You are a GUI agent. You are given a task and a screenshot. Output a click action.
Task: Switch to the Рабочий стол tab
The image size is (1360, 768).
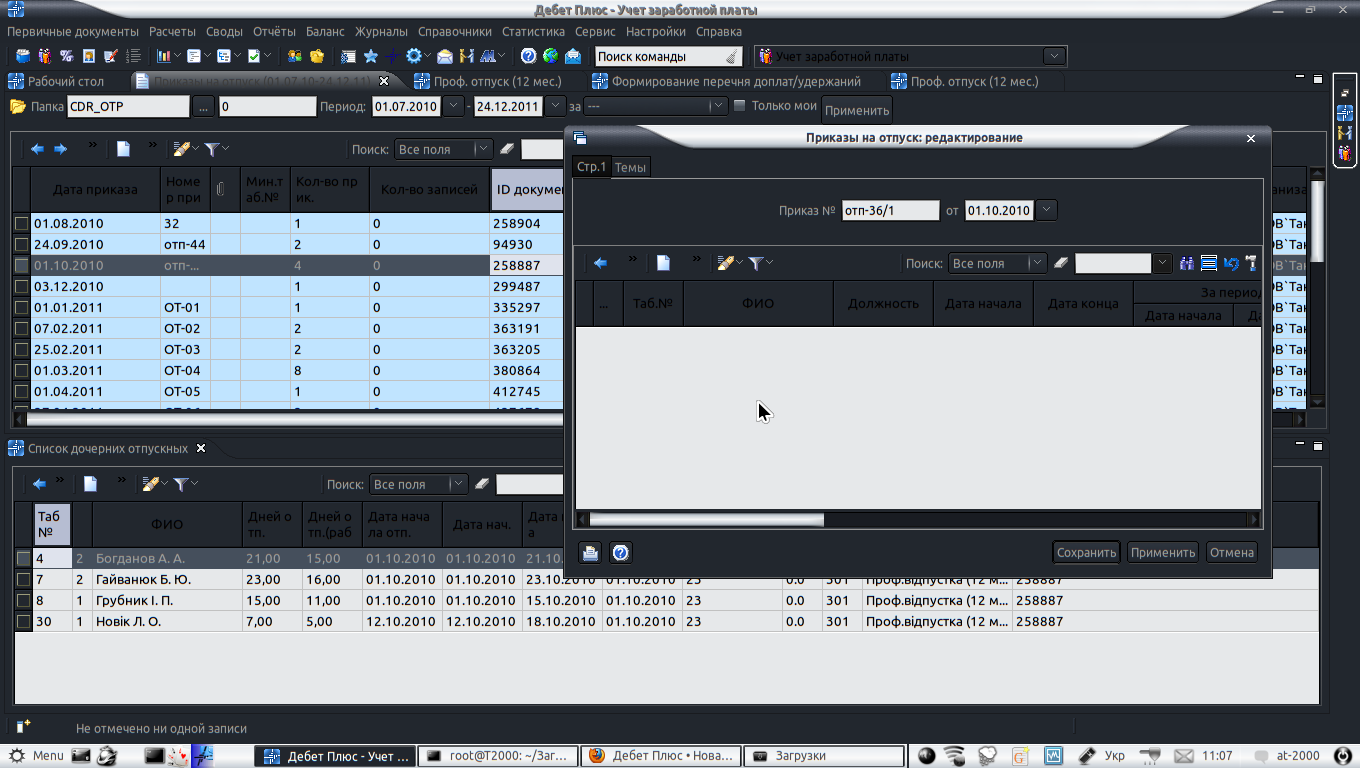[57, 81]
